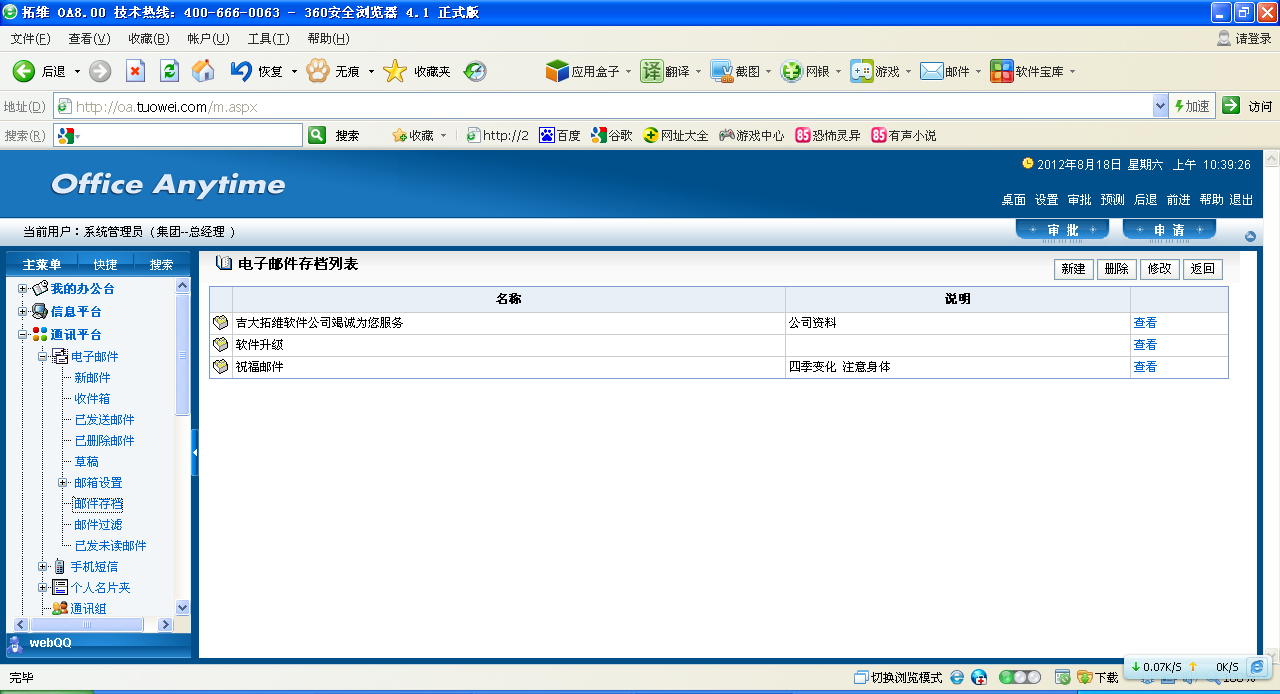Open the 软件宝库 software store icon

coord(1001,71)
